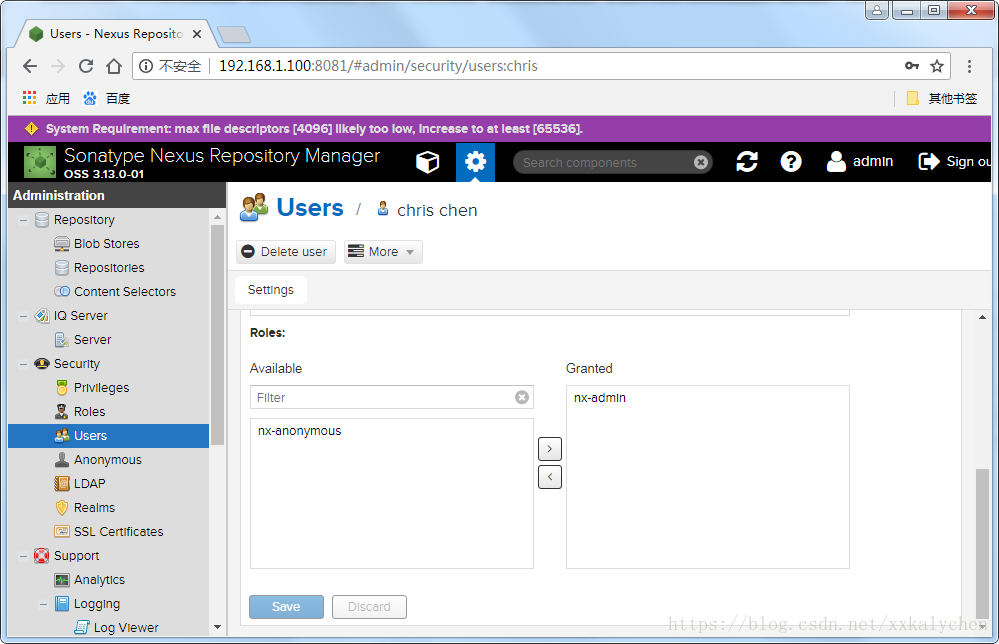Collapse the Logging tree node
999x644 pixels.
(x=43, y=605)
